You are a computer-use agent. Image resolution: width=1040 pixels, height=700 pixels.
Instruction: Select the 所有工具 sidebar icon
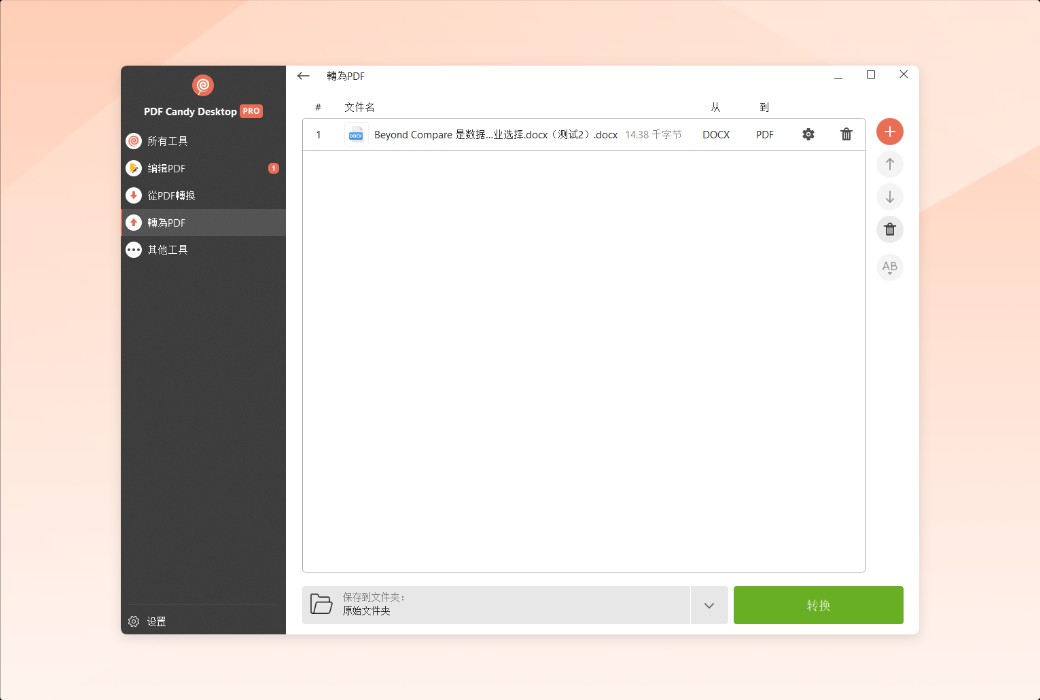(133, 141)
